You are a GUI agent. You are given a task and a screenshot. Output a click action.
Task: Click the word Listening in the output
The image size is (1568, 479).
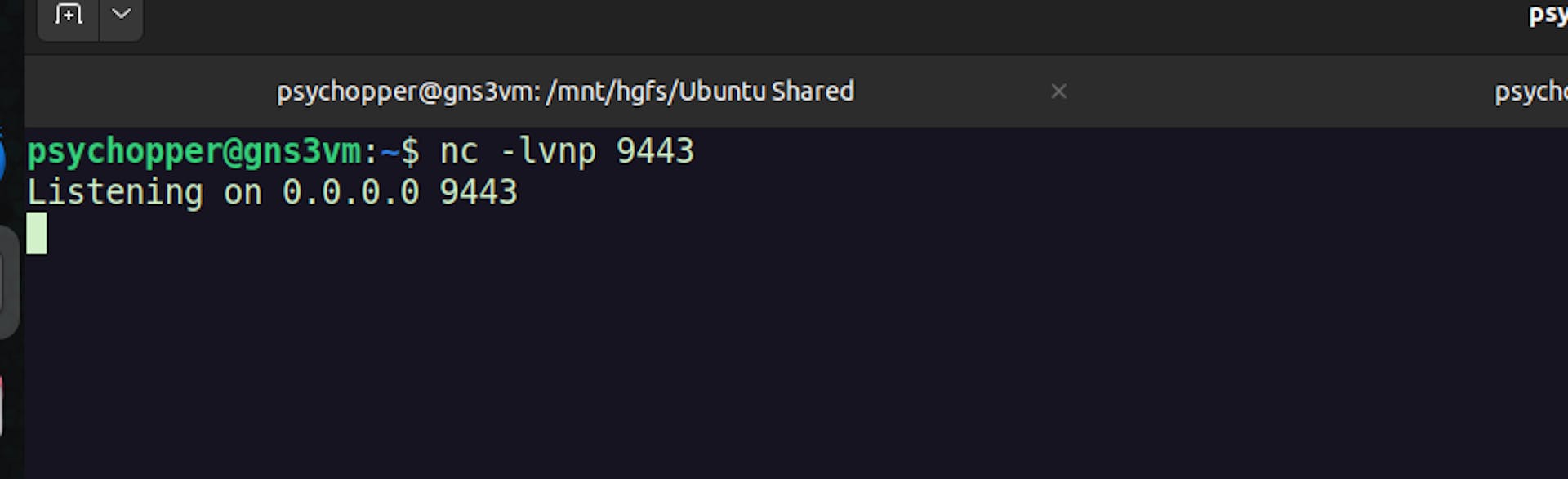tap(114, 193)
